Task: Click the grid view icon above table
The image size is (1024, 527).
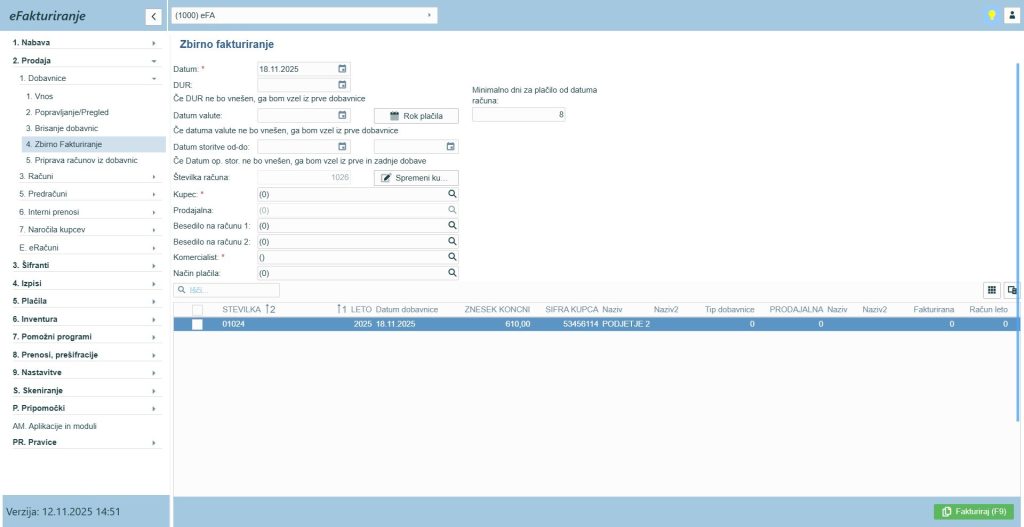Action: coord(991,290)
